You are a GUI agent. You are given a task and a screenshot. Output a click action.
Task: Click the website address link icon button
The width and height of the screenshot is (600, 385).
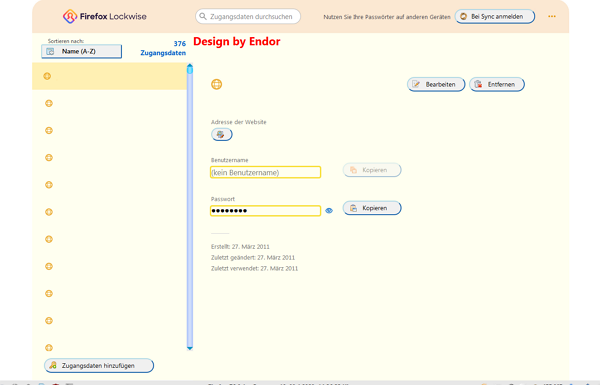click(222, 134)
